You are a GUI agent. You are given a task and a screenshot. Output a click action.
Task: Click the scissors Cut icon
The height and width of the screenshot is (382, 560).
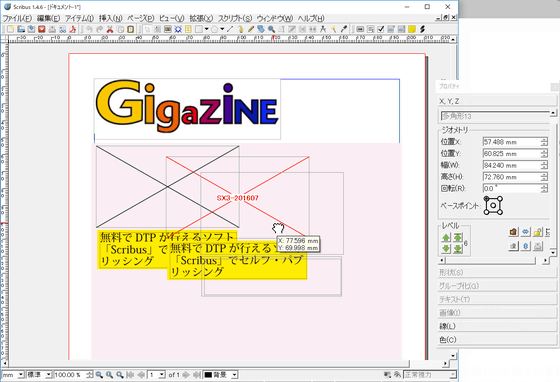pos(110,29)
